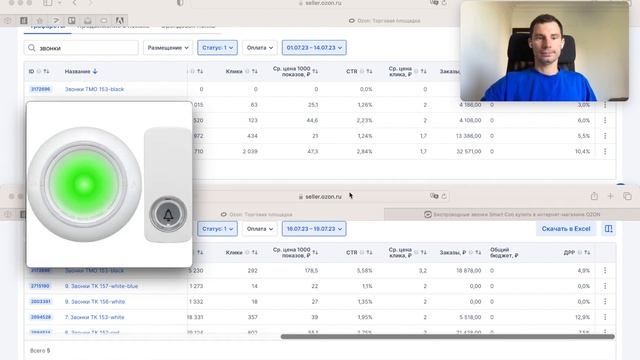The height and width of the screenshot is (360, 640).
Task: Open three-dot menu for row with 10,4% ДРР
Action: point(605,151)
